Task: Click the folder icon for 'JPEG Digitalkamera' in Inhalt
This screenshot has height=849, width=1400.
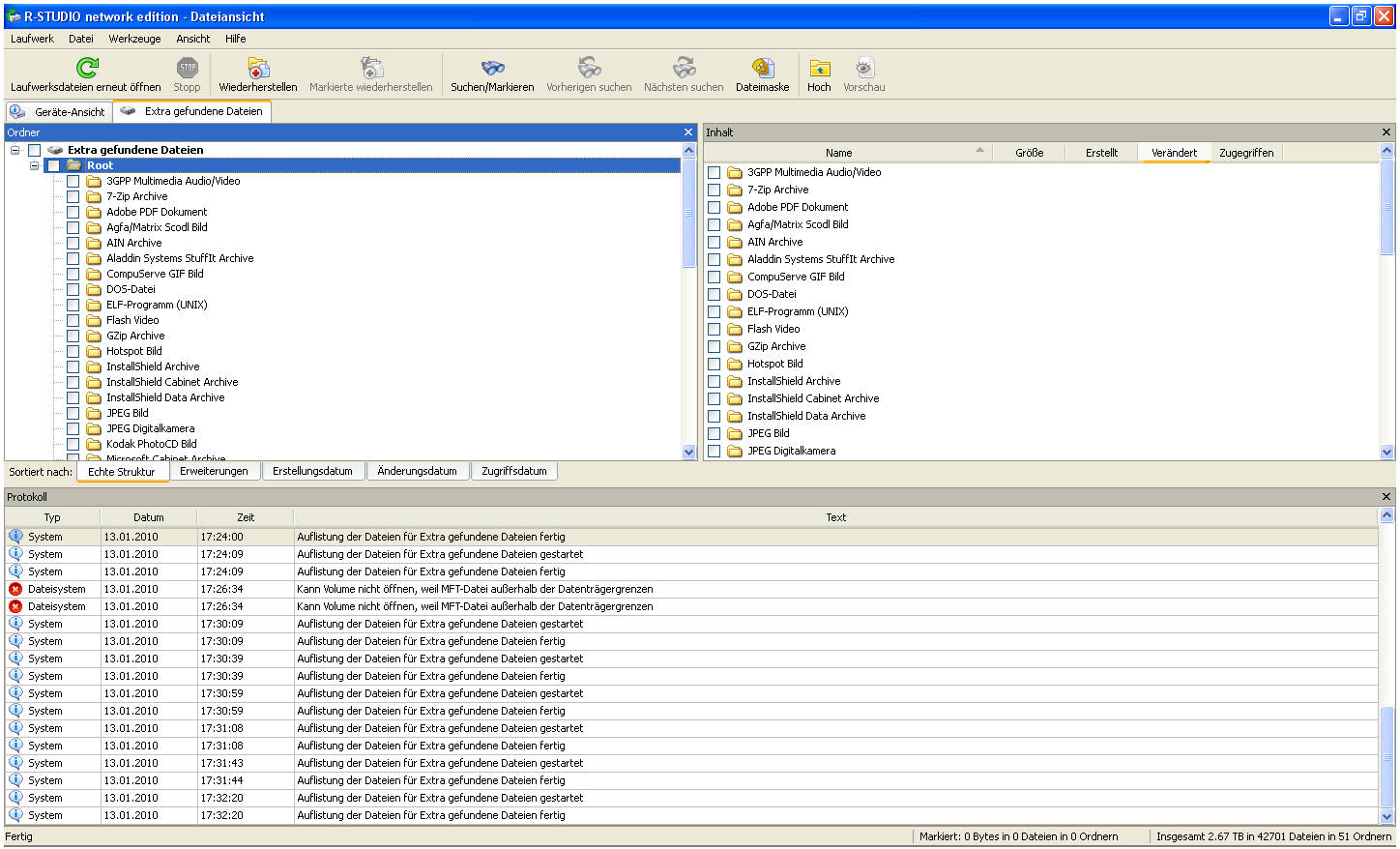Action: 735,451
